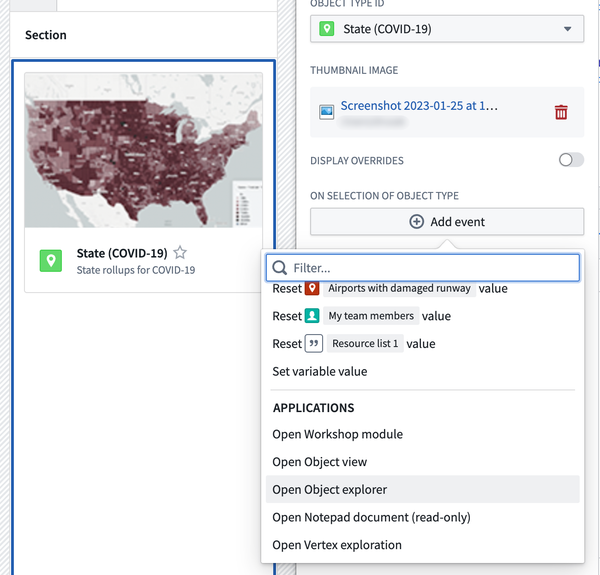The width and height of the screenshot is (600, 575).
Task: Click the magnifier icon in the Filter box
Action: click(x=280, y=268)
